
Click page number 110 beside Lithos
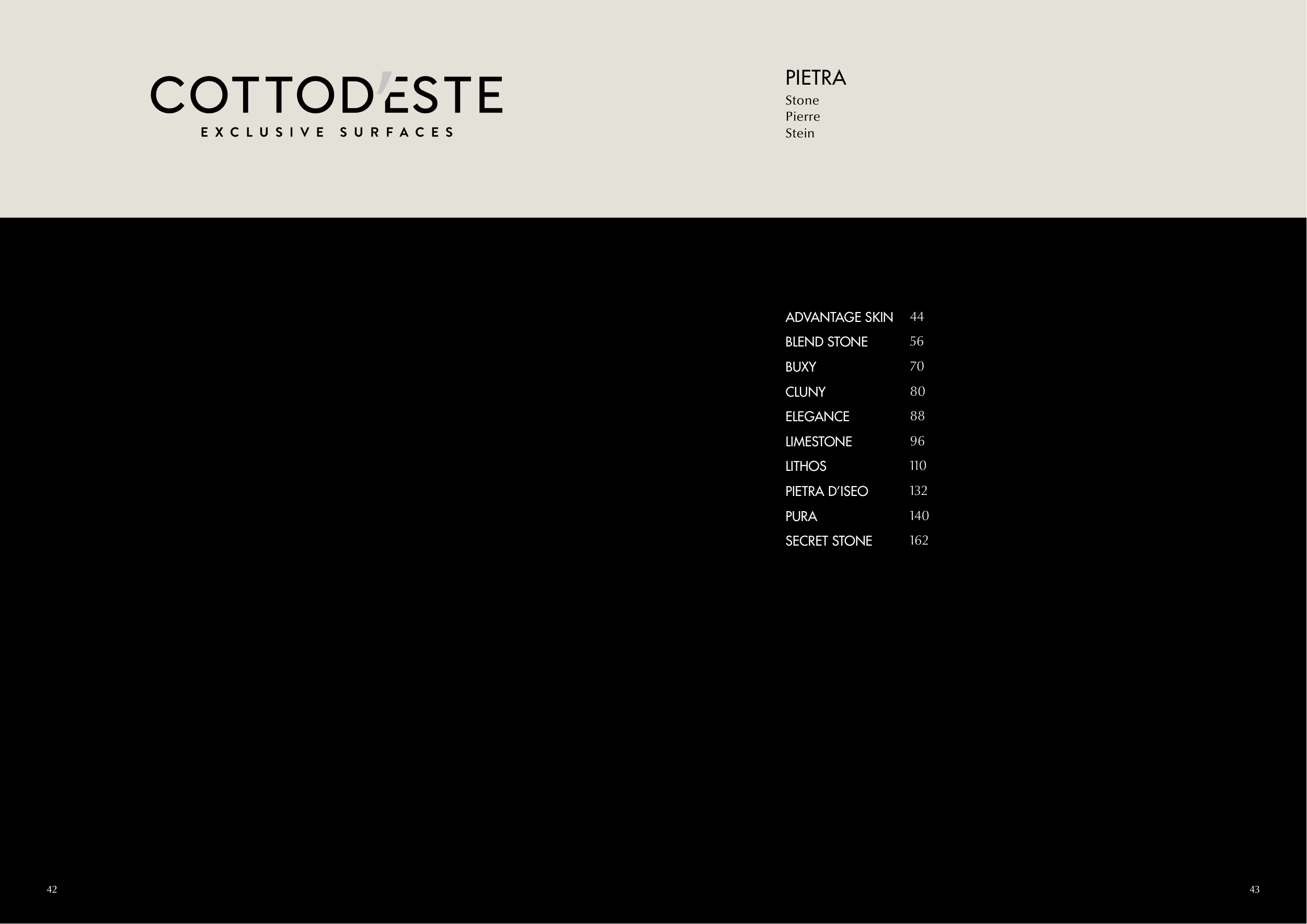pos(918,466)
